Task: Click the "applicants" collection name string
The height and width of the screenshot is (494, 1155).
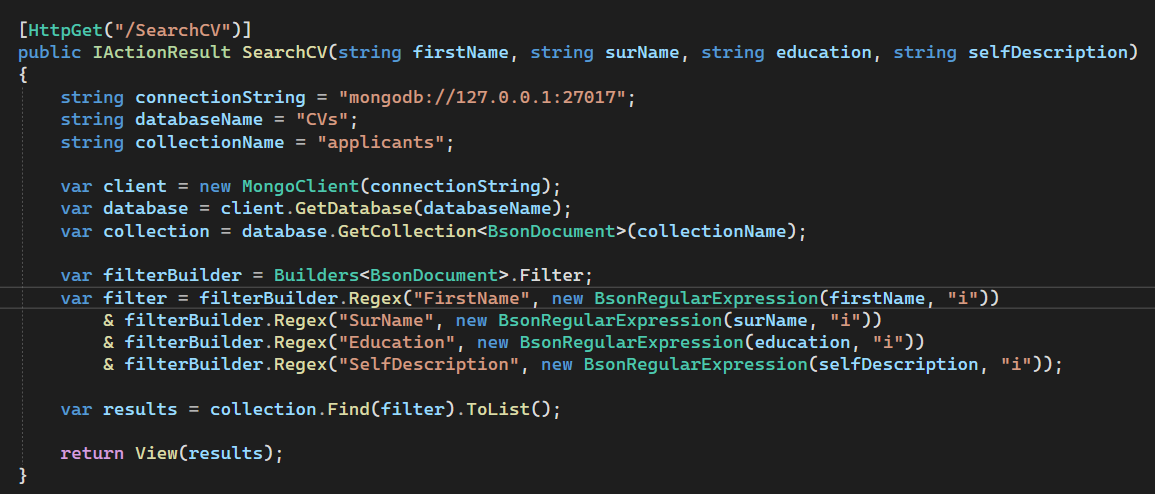Action: click(381, 142)
